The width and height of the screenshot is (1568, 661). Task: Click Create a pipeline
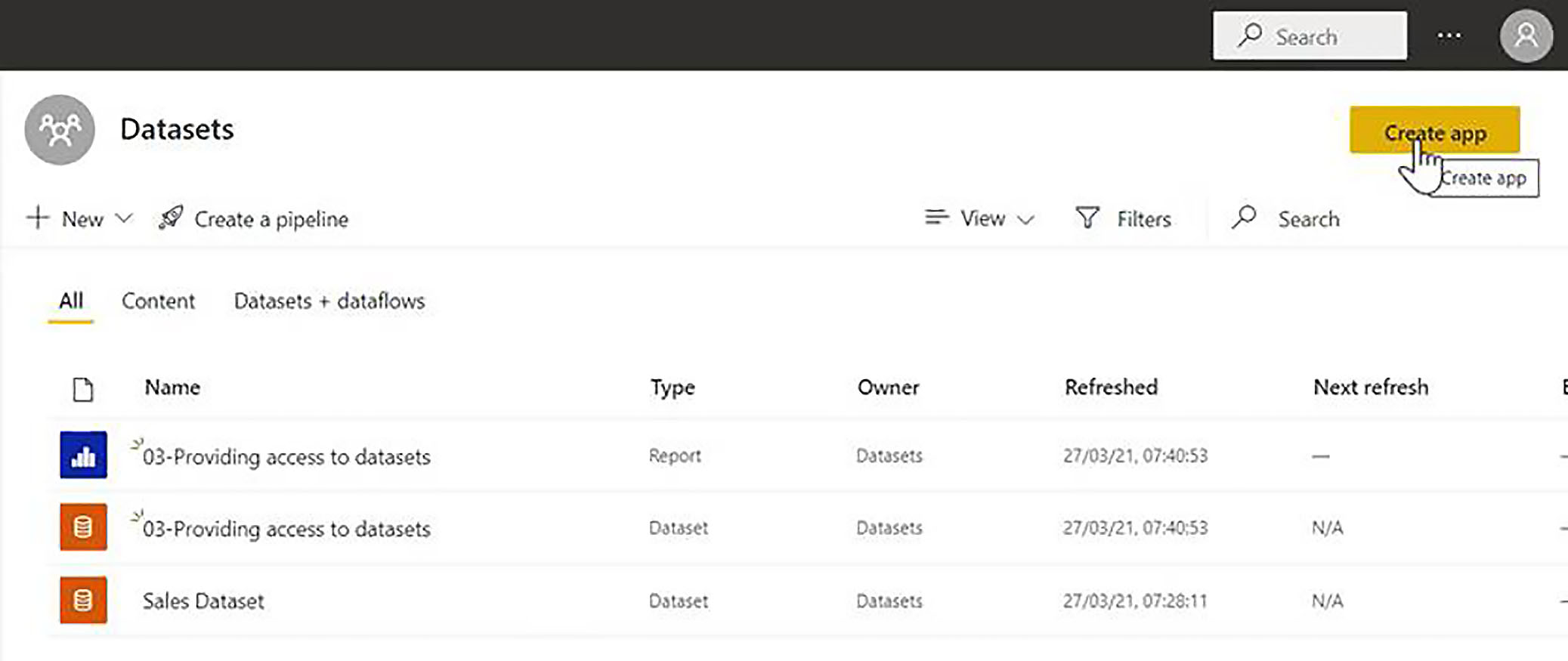point(271,219)
